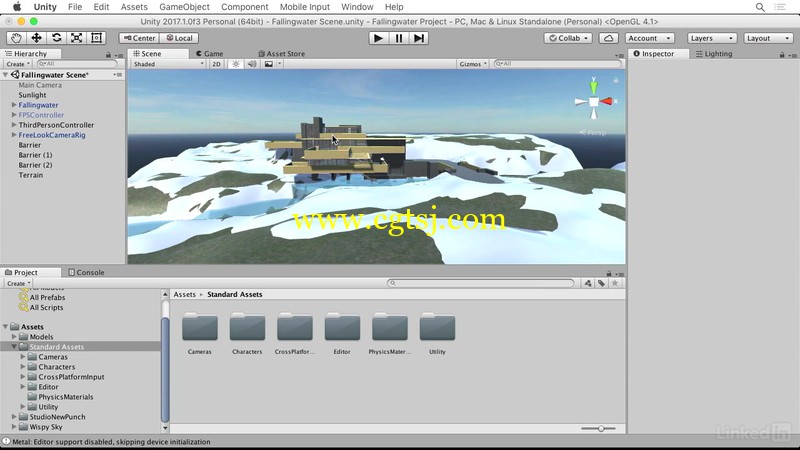Open macOS Spotlight search
Image resolution: width=800 pixels, height=450 pixels.
pos(760,7)
